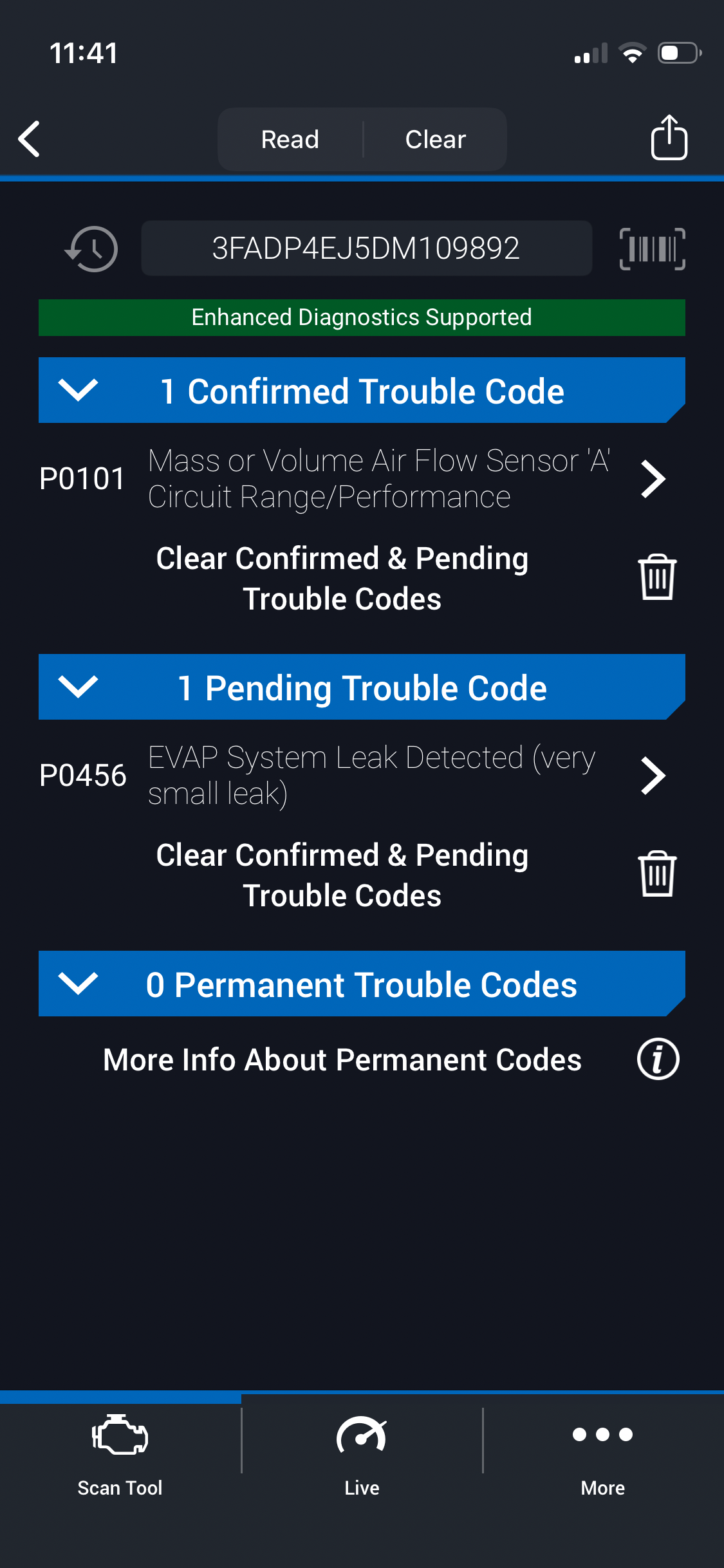Tap the VIN number field
Viewport: 724px width, 1568px height.
366,248
